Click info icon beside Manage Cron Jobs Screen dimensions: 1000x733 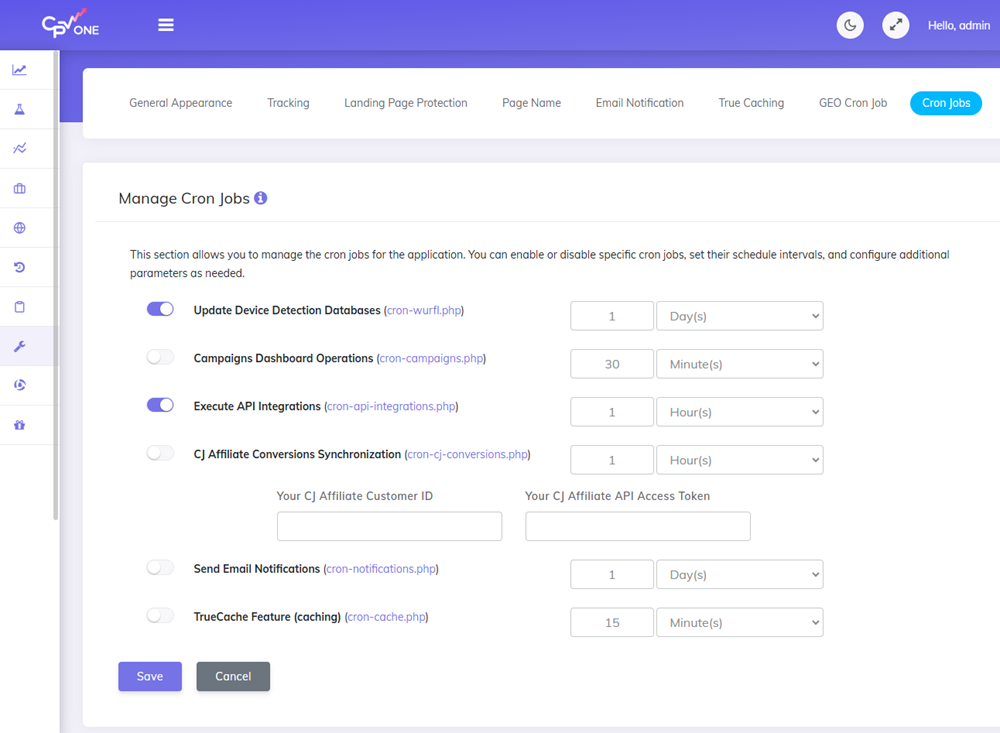(260, 198)
